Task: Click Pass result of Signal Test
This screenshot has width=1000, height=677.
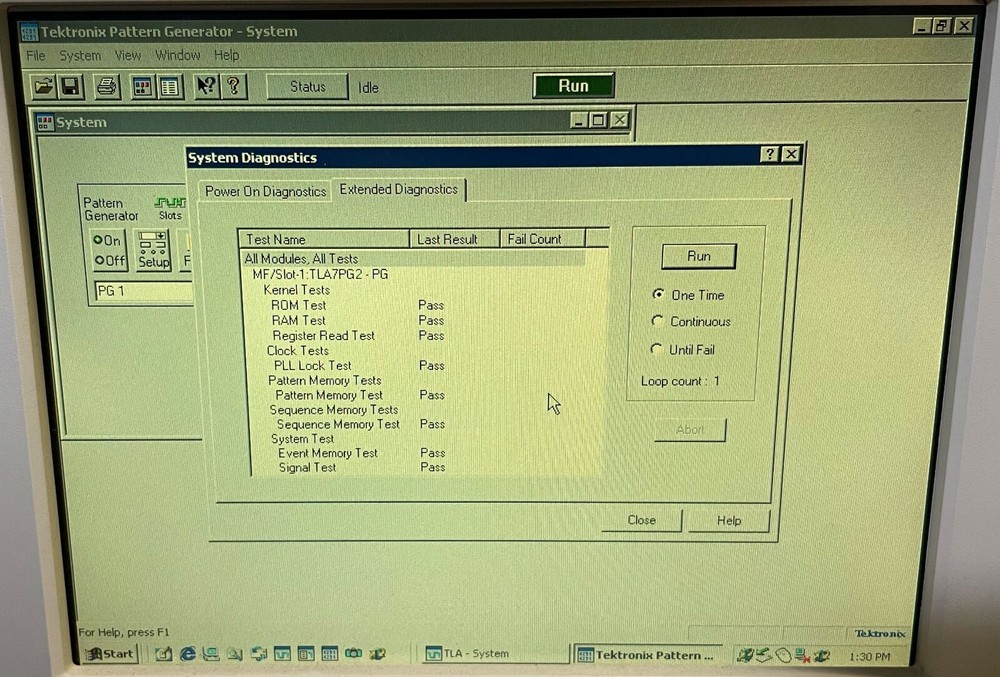Action: coord(432,467)
